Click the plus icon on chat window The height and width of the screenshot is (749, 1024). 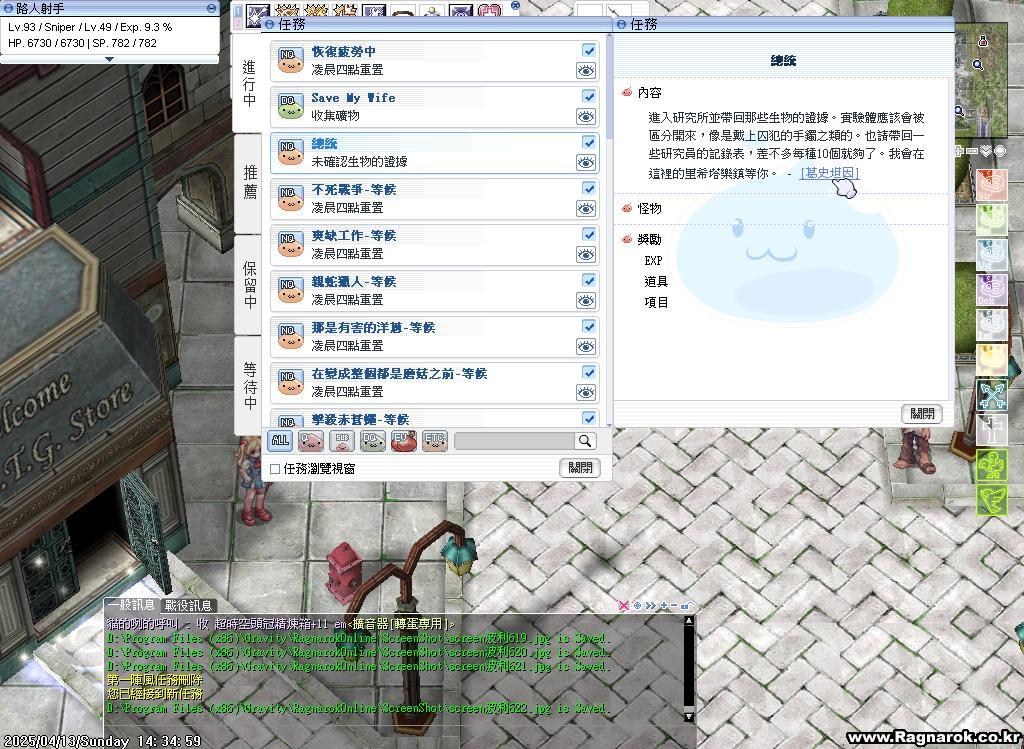664,605
